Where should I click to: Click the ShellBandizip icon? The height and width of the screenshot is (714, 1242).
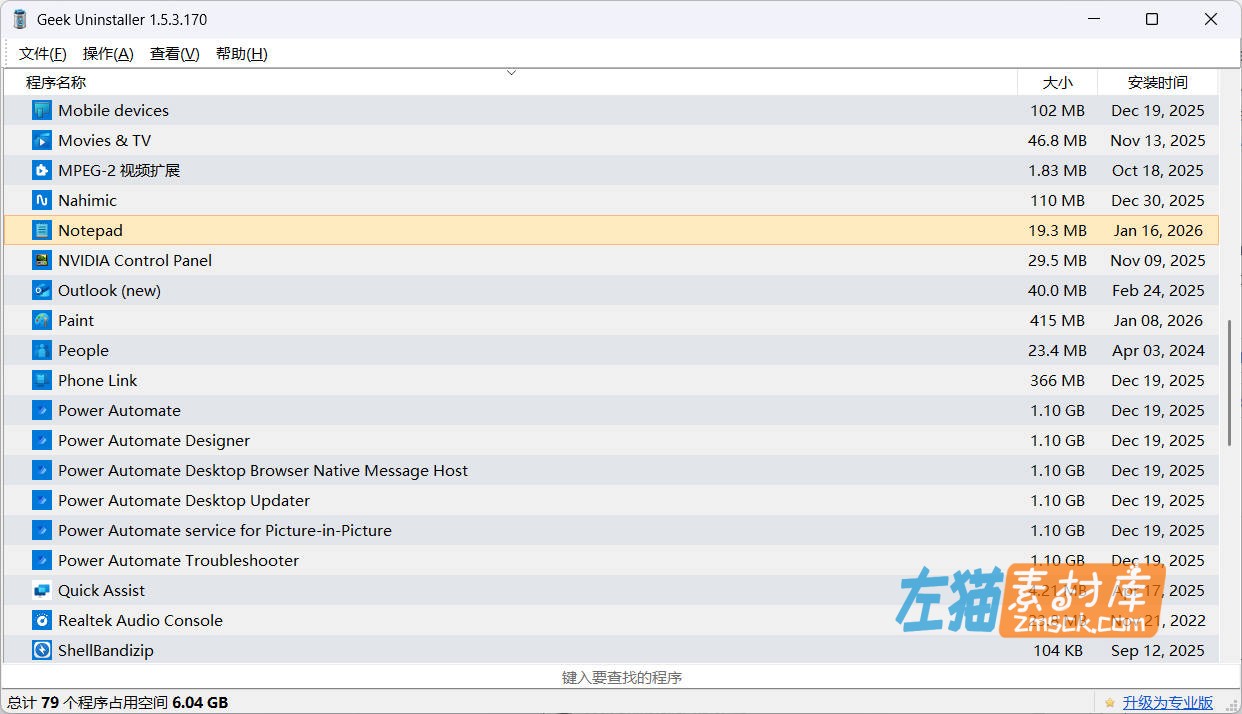[41, 650]
